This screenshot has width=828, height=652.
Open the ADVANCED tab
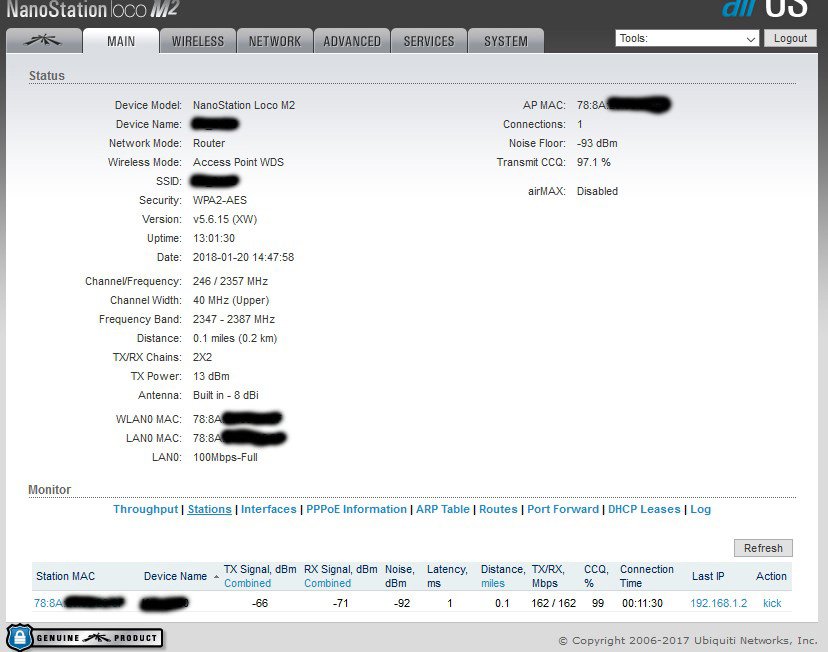coord(352,41)
